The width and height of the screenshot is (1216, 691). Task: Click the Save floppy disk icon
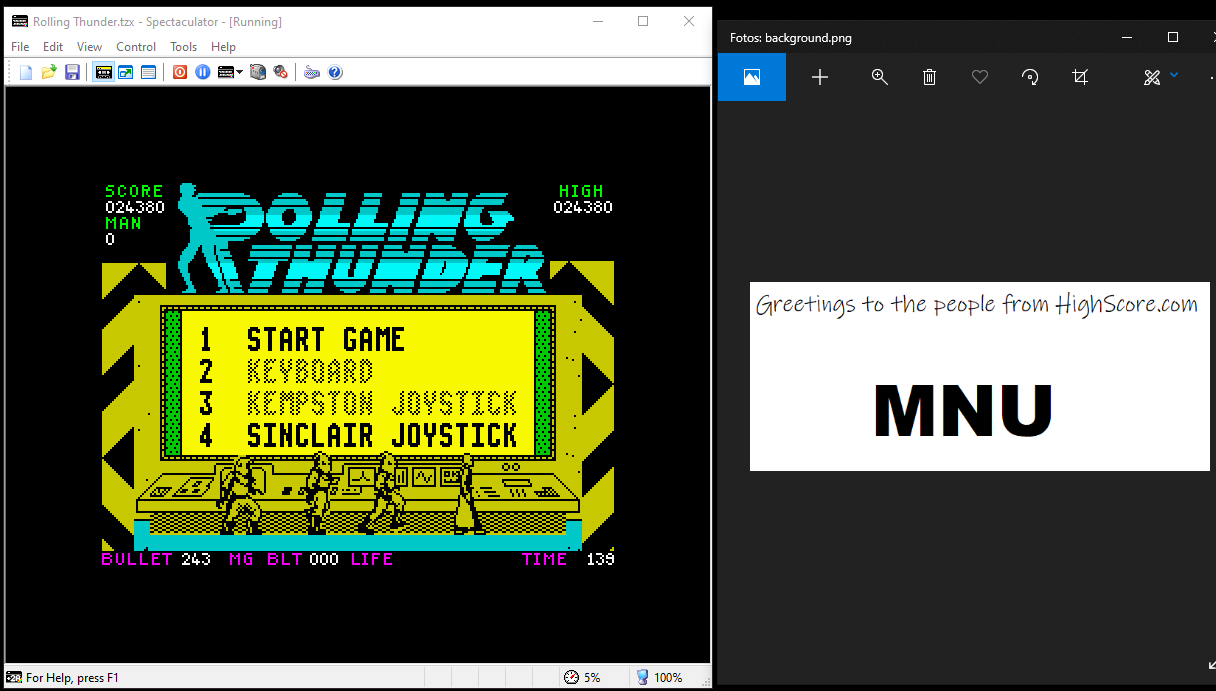pyautogui.click(x=72, y=72)
